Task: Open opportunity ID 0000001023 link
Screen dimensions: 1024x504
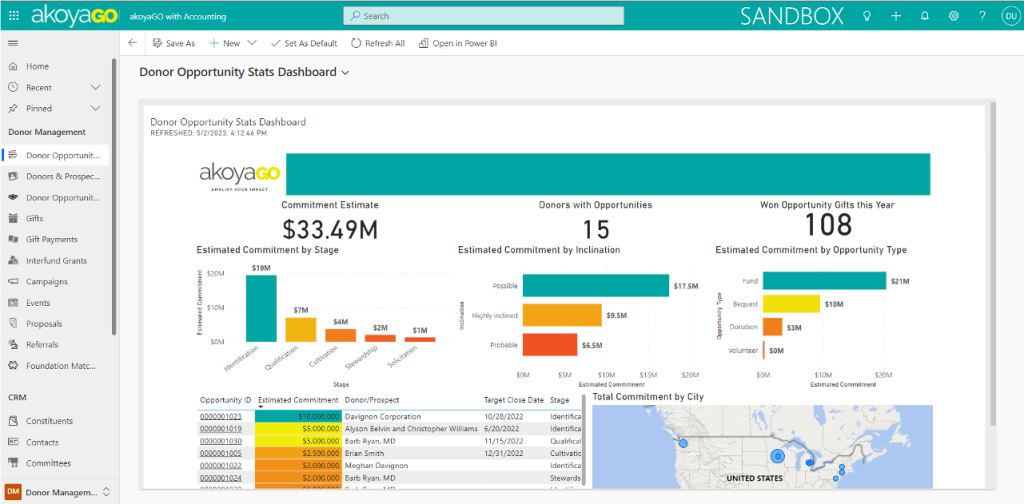Action: 222,415
